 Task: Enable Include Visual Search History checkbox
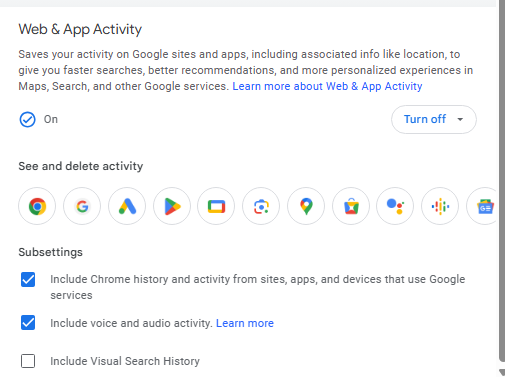coord(28,361)
